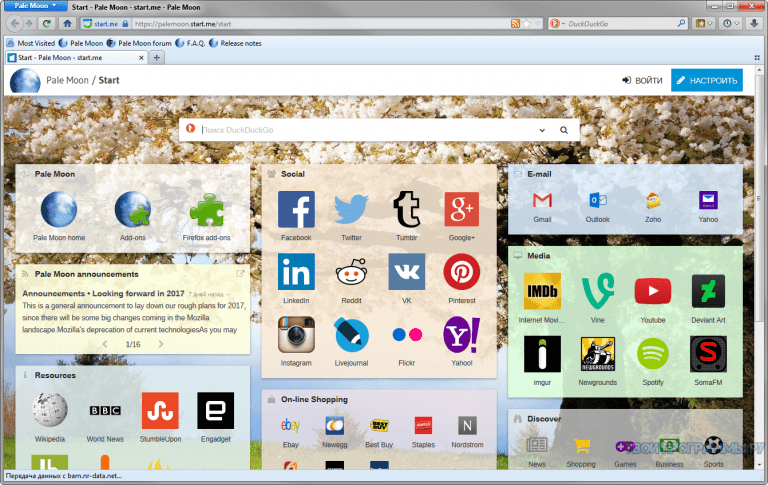
Task: Open Yahoo mail icon in E-mail panel
Action: click(x=708, y=200)
